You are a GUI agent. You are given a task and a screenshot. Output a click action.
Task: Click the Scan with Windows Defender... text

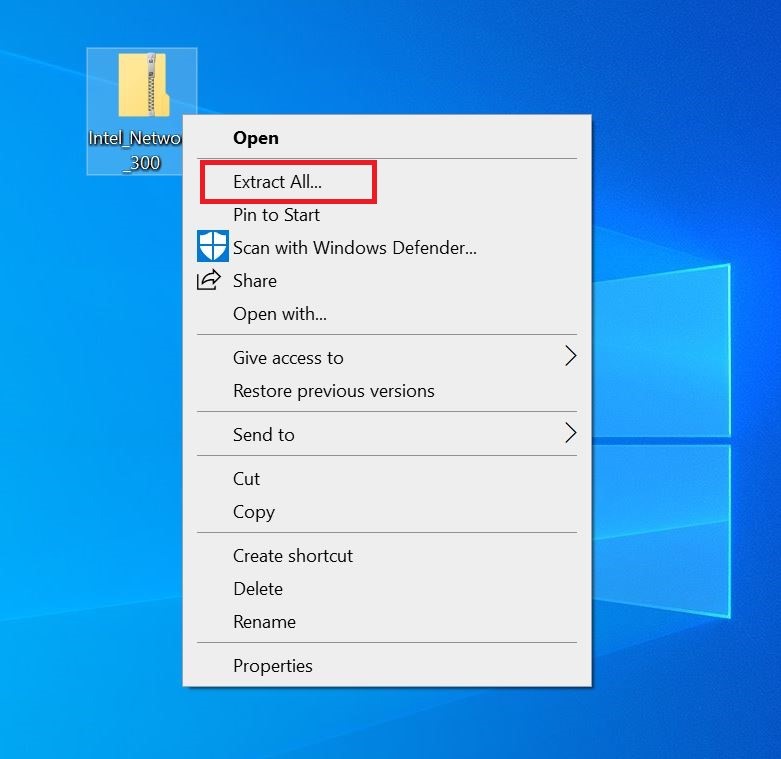pos(354,248)
